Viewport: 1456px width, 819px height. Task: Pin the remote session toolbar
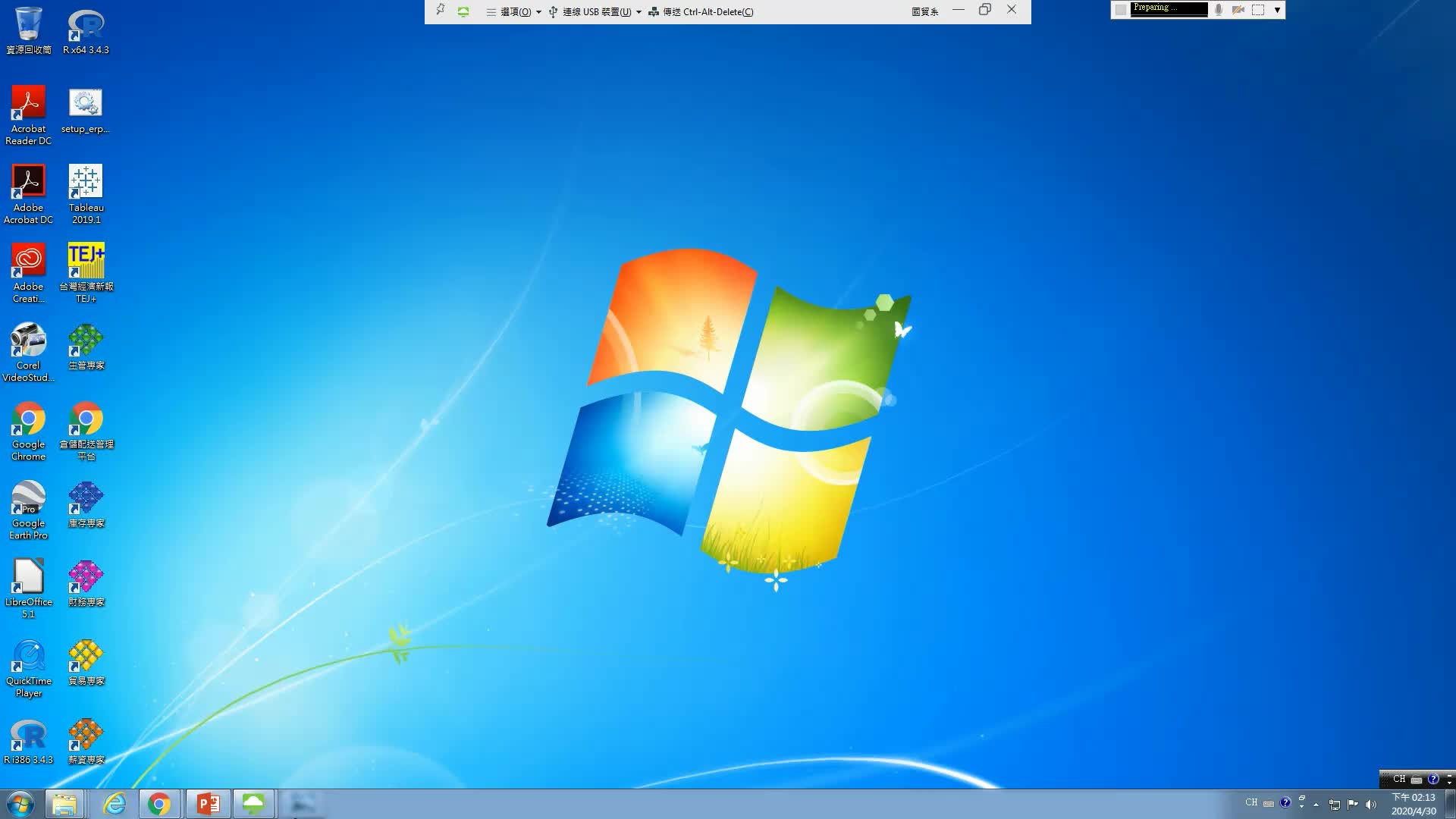click(441, 11)
